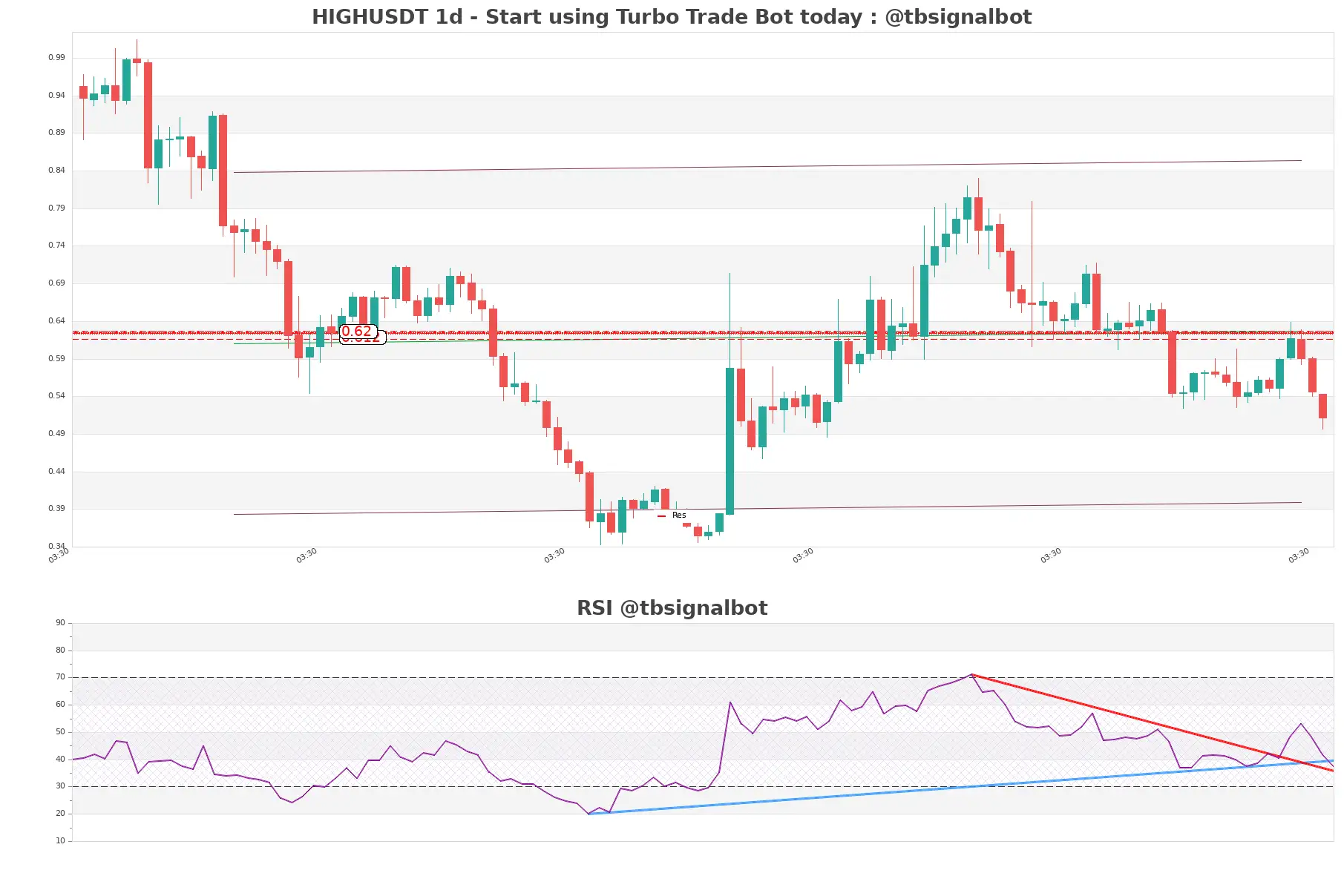This screenshot has height=896, width=1344.
Task: Click the 0.89 price axis label
Action: click(57, 132)
